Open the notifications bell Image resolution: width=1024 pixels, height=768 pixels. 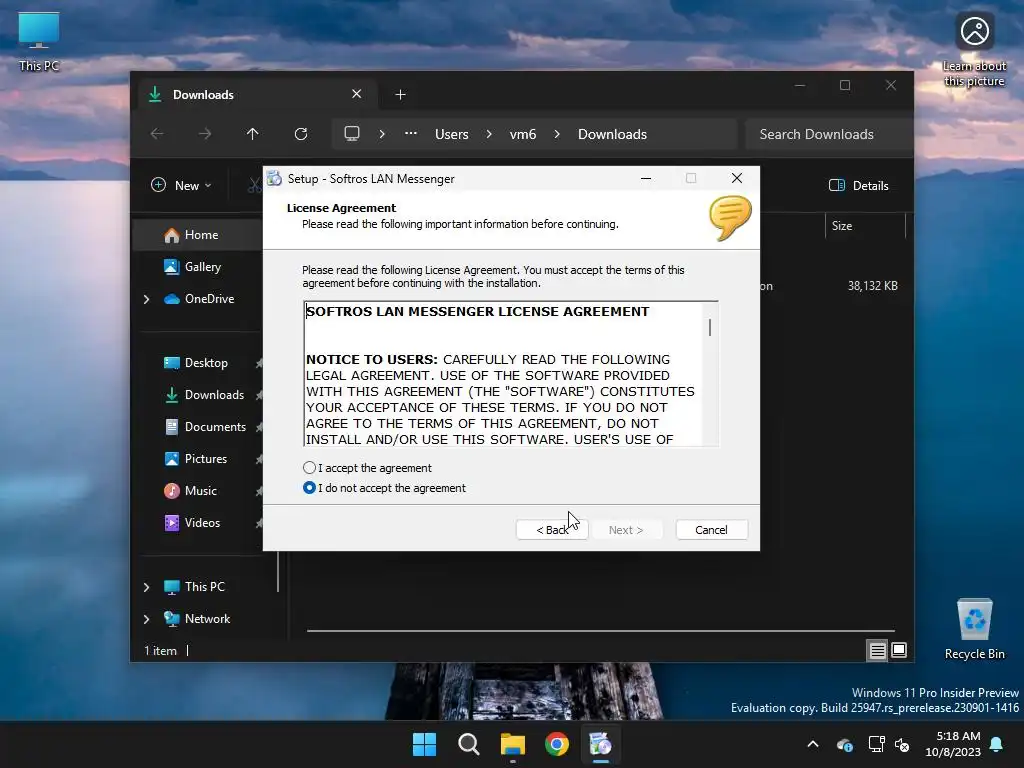(997, 744)
